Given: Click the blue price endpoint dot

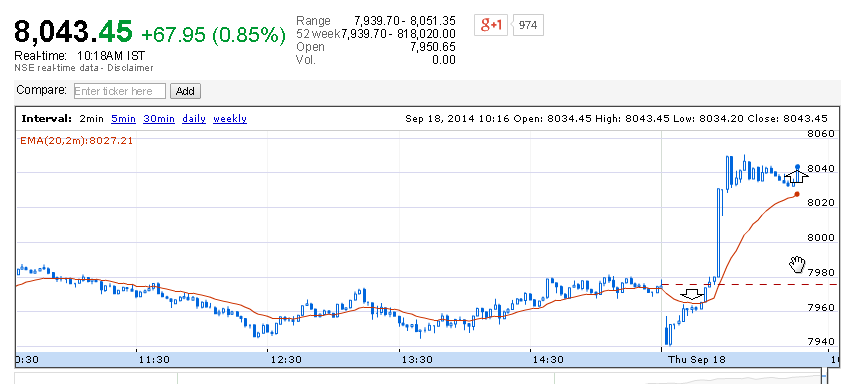Looking at the screenshot, I should click(797, 167).
